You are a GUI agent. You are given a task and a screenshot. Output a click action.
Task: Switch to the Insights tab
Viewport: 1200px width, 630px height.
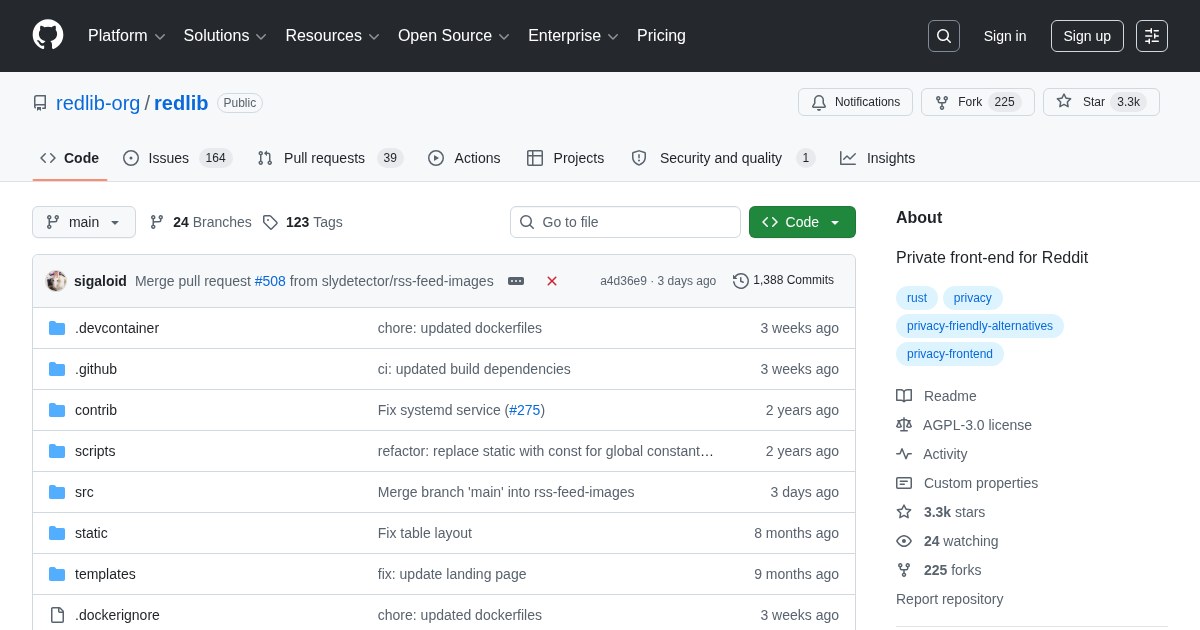click(x=877, y=158)
